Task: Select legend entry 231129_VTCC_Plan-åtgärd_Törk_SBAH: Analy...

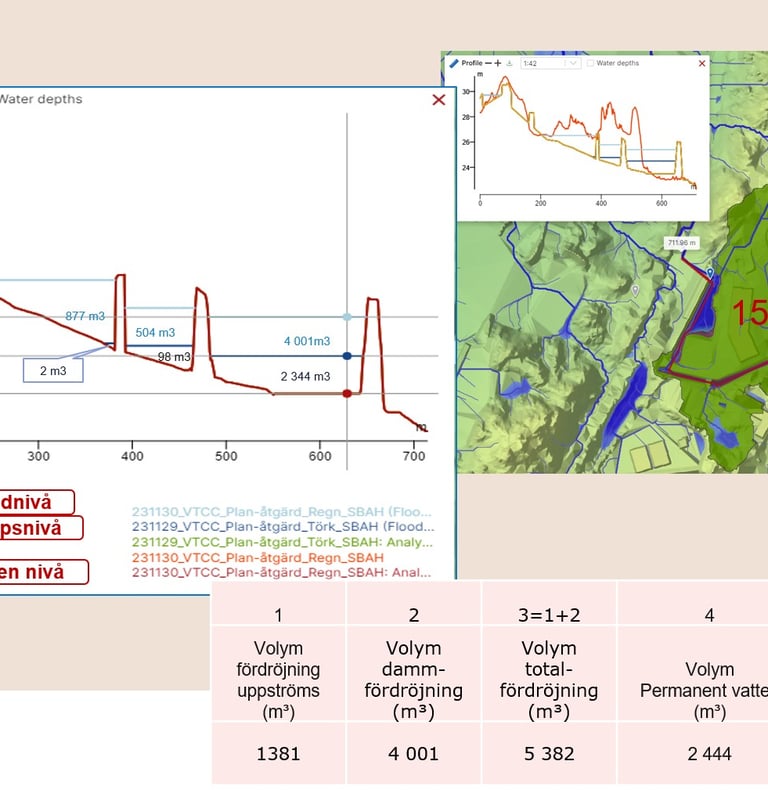Action: click(282, 542)
